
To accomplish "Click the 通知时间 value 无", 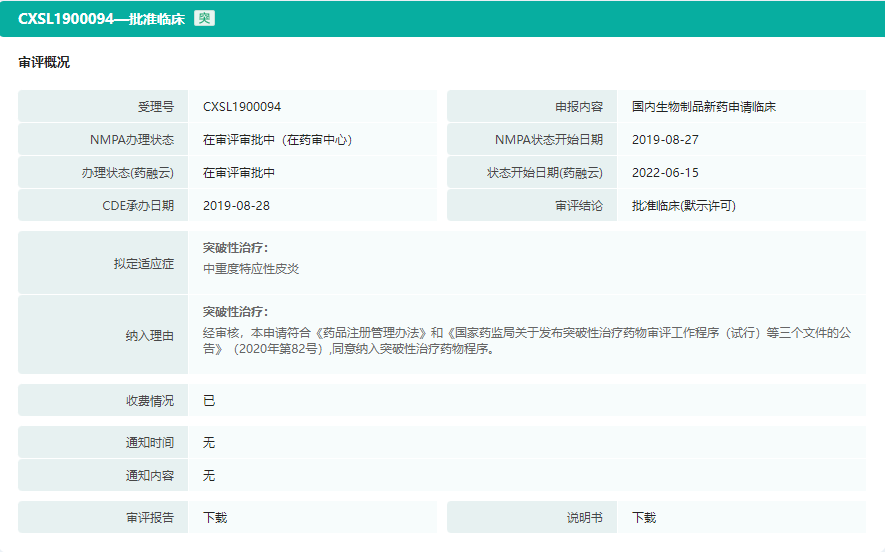I will click(209, 443).
